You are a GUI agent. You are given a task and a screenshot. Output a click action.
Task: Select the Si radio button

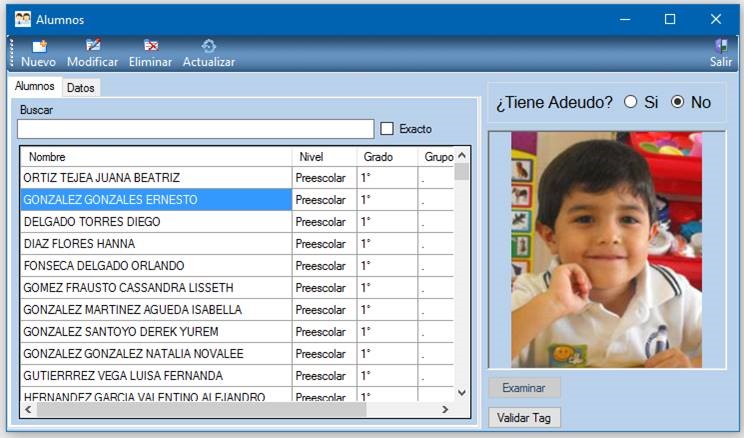[630, 102]
